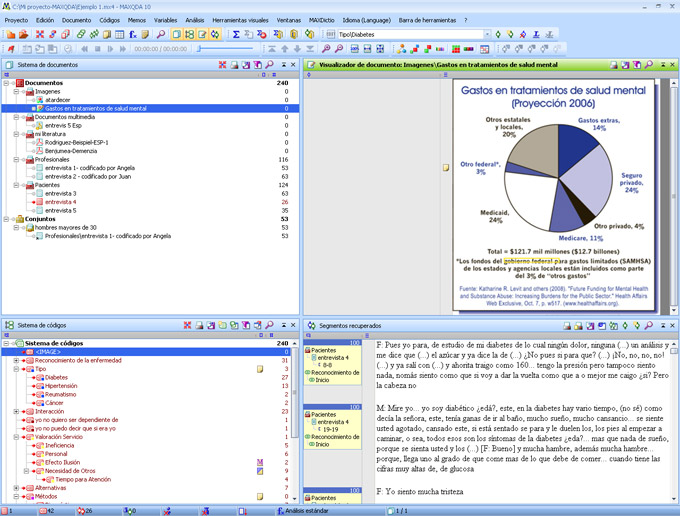Image resolution: width=680 pixels, height=516 pixels.
Task: Click the search magnifier in Sistema de documentos
Action: pyautogui.click(x=270, y=65)
